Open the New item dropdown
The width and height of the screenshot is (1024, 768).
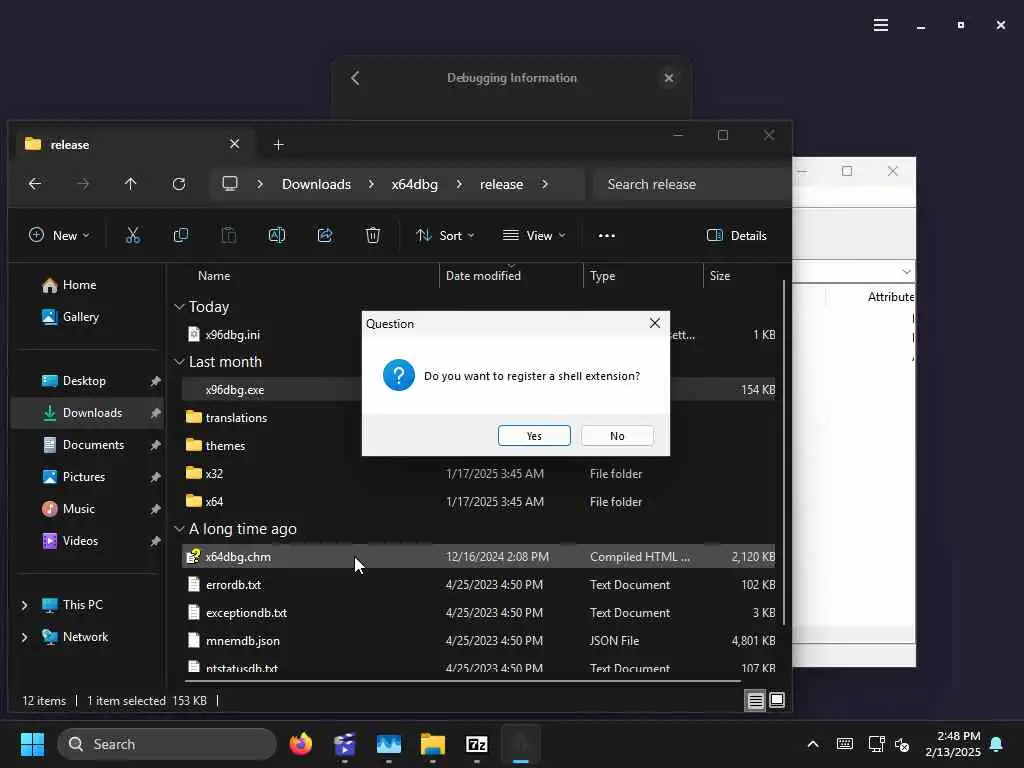coord(59,235)
